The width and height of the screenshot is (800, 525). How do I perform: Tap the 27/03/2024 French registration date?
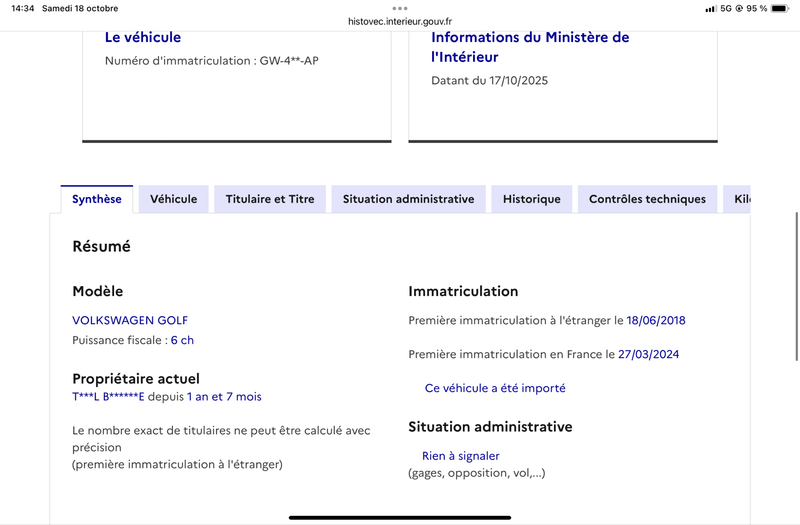[x=649, y=354]
